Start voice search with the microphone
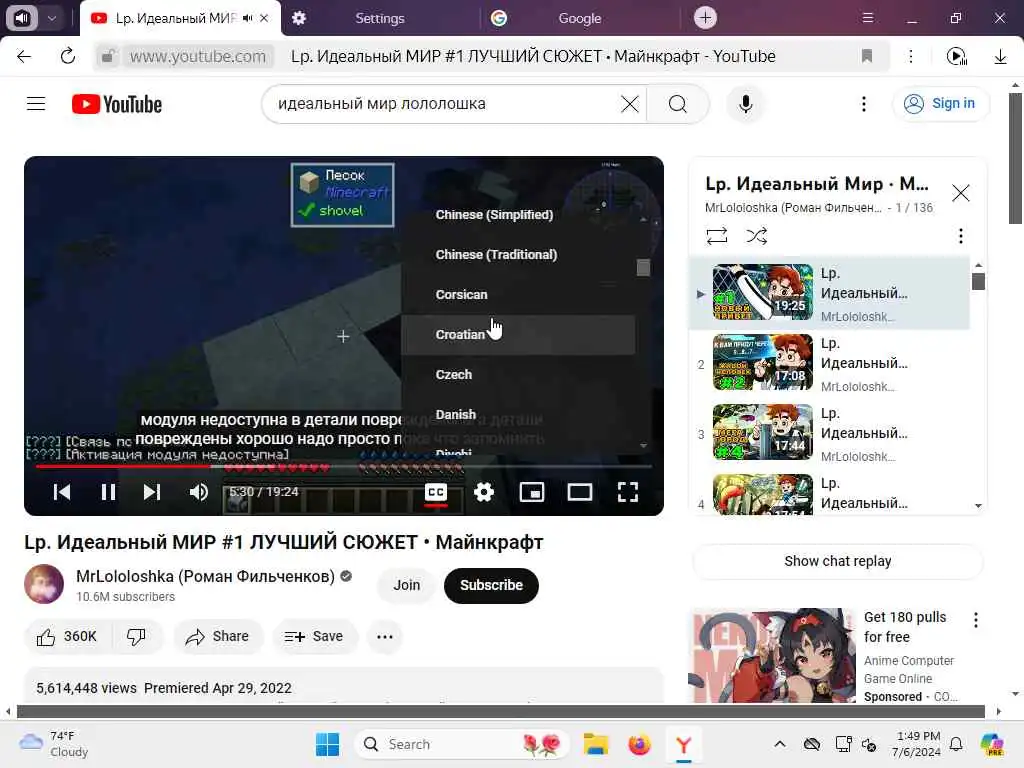This screenshot has height=768, width=1024. tap(745, 104)
